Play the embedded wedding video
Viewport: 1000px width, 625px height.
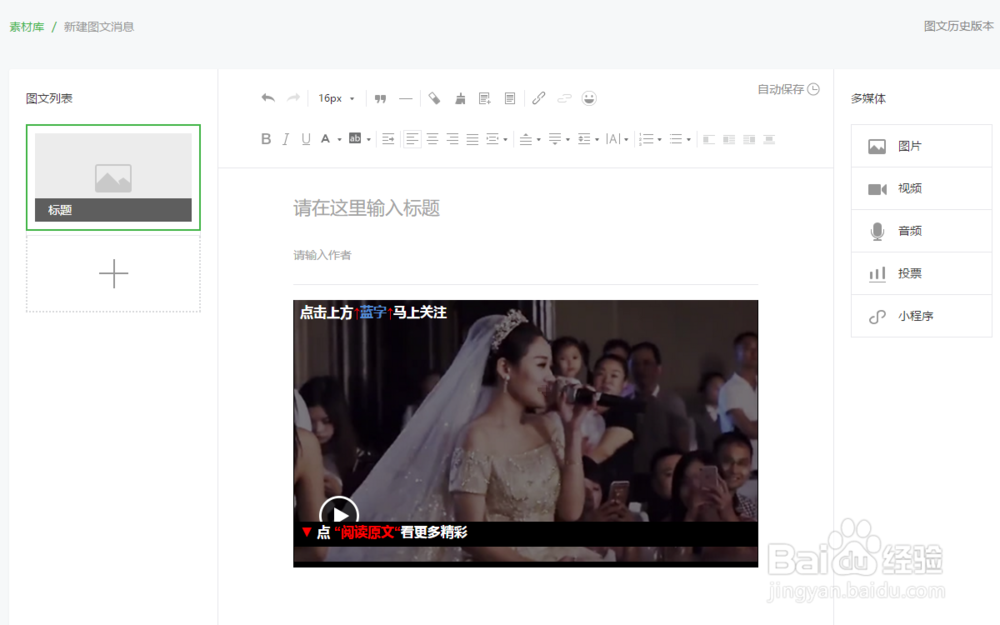point(339,514)
